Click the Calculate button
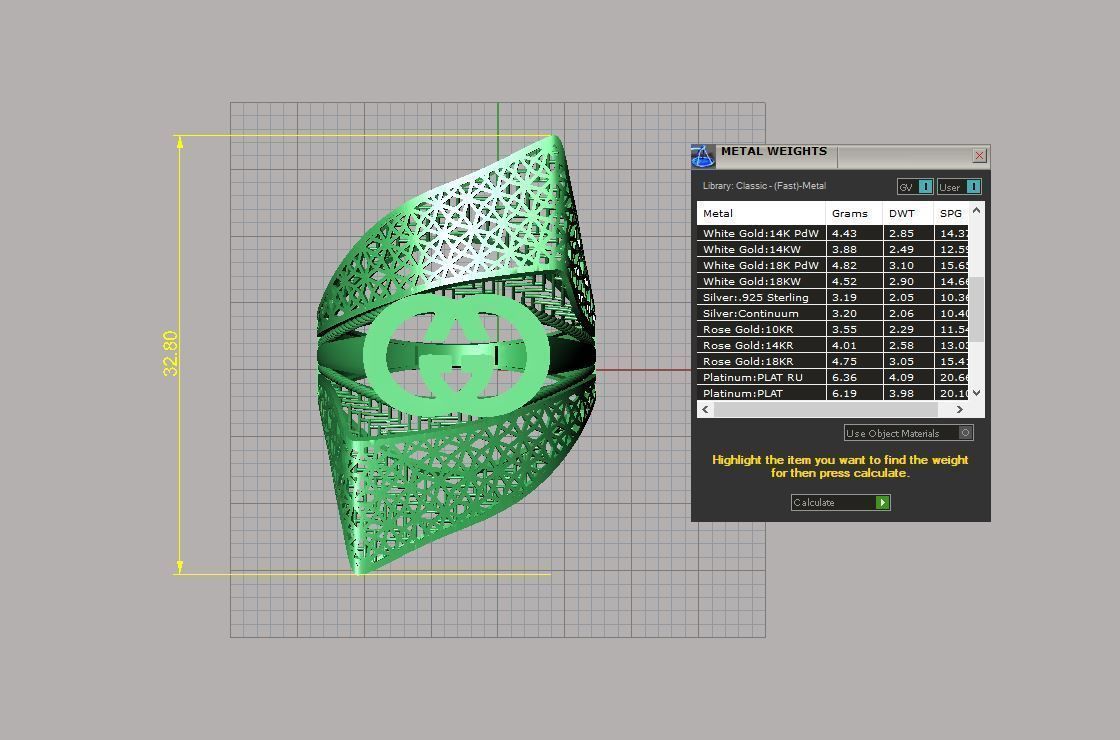Viewport: 1120px width, 740px height. (x=840, y=502)
